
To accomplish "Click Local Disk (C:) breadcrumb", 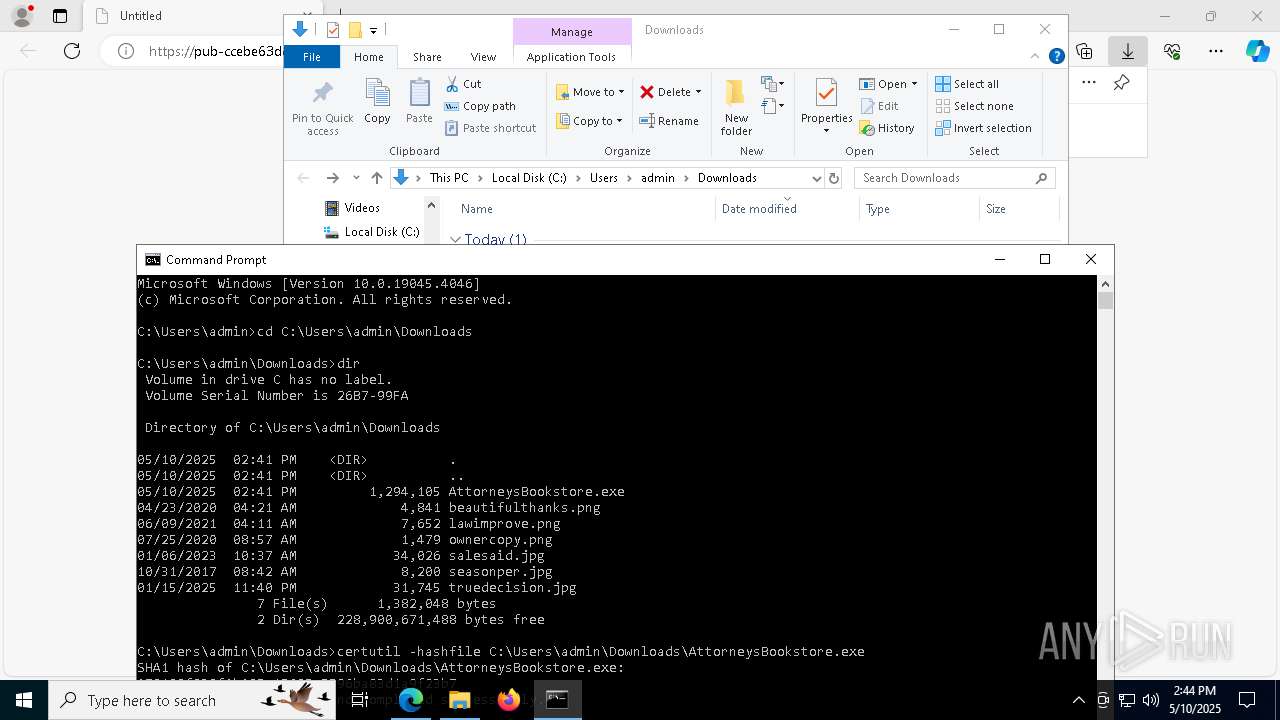I will coord(529,178).
